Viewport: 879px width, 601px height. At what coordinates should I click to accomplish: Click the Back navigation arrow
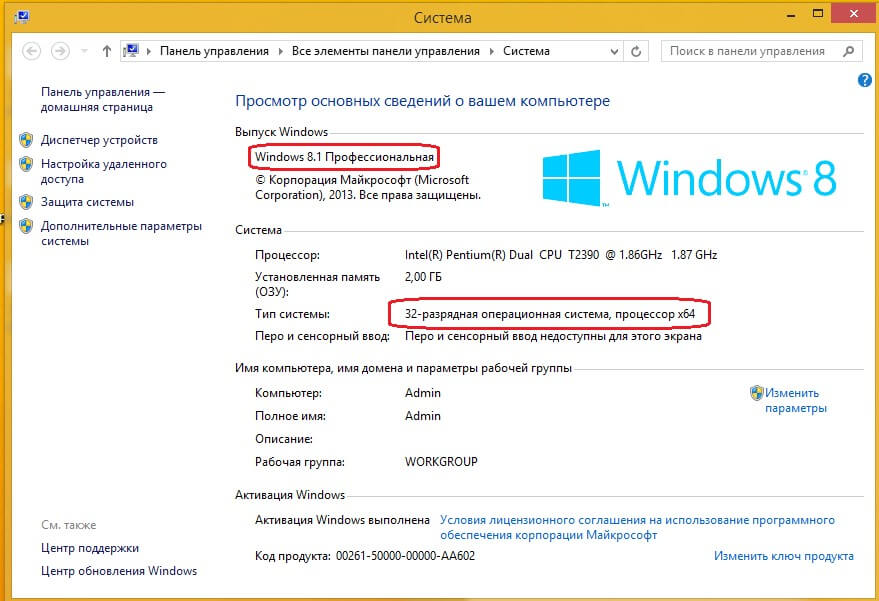(x=32, y=51)
